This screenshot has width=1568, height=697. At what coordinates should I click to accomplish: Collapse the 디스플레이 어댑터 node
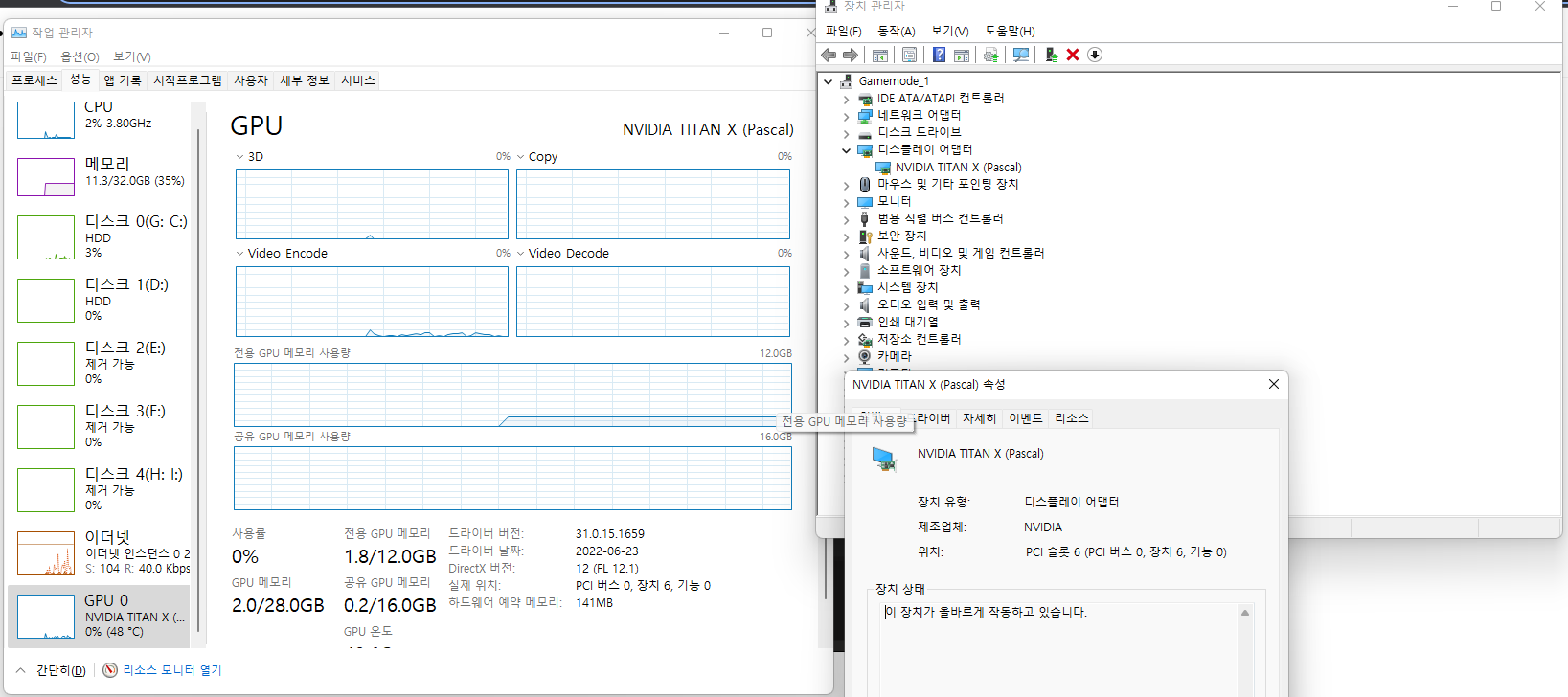pos(846,150)
